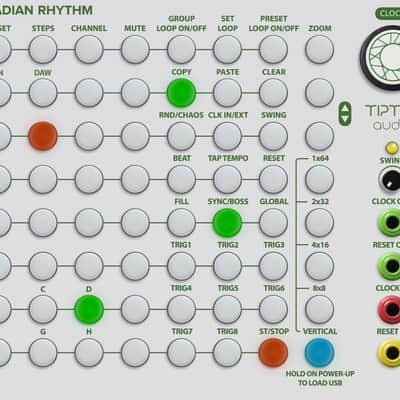Click the lit green COPY button
The width and height of the screenshot is (400, 400).
181,93
